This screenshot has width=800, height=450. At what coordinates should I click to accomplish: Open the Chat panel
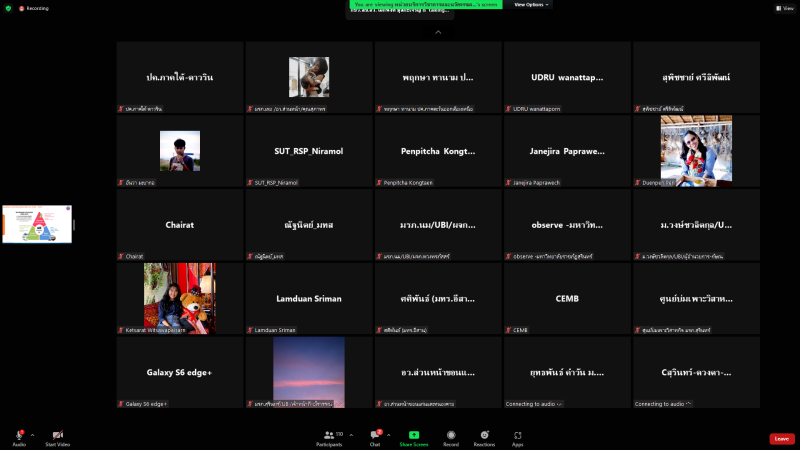pyautogui.click(x=375, y=435)
